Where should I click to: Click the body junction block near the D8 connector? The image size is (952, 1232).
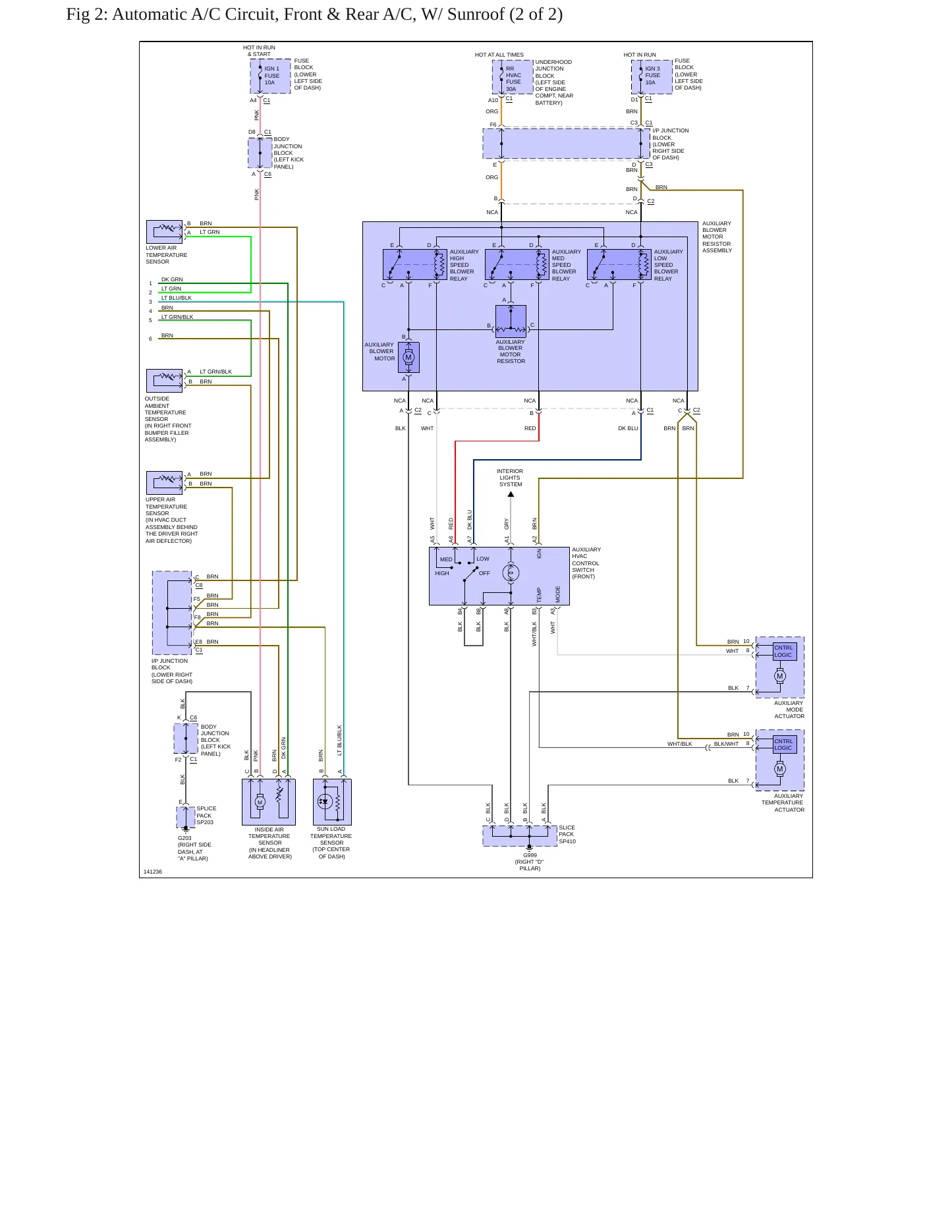point(260,154)
